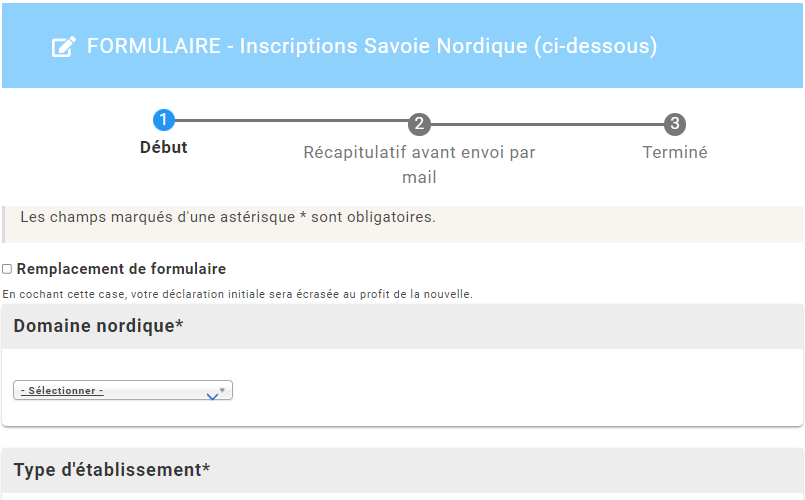Click the step 1 circle icon

coord(164,122)
